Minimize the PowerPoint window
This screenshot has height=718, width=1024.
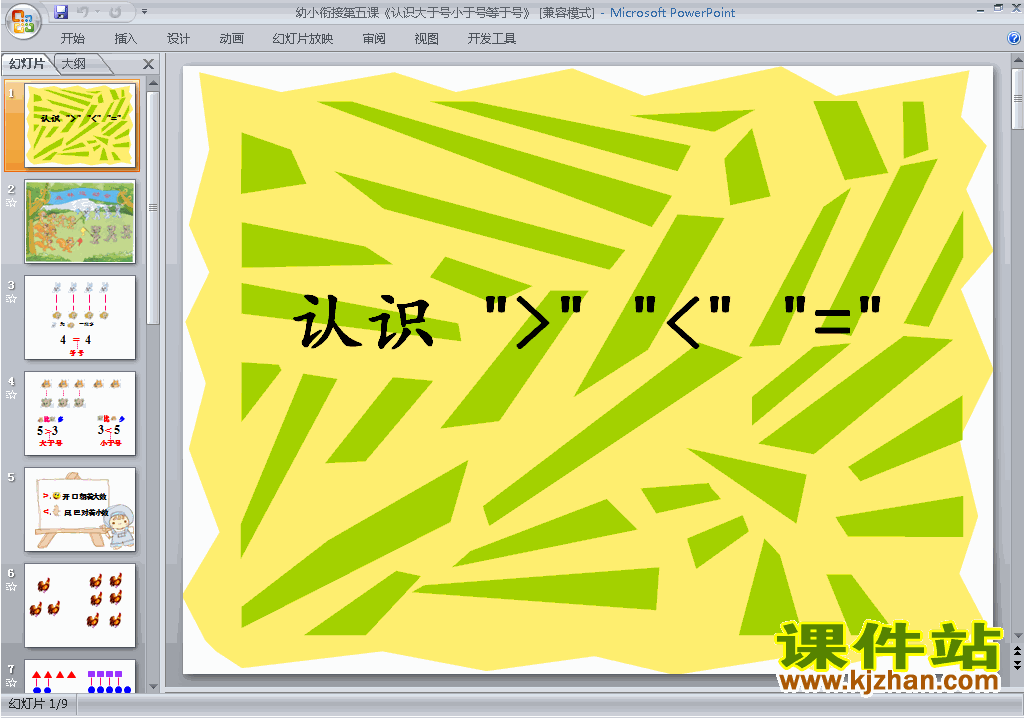coord(981,10)
